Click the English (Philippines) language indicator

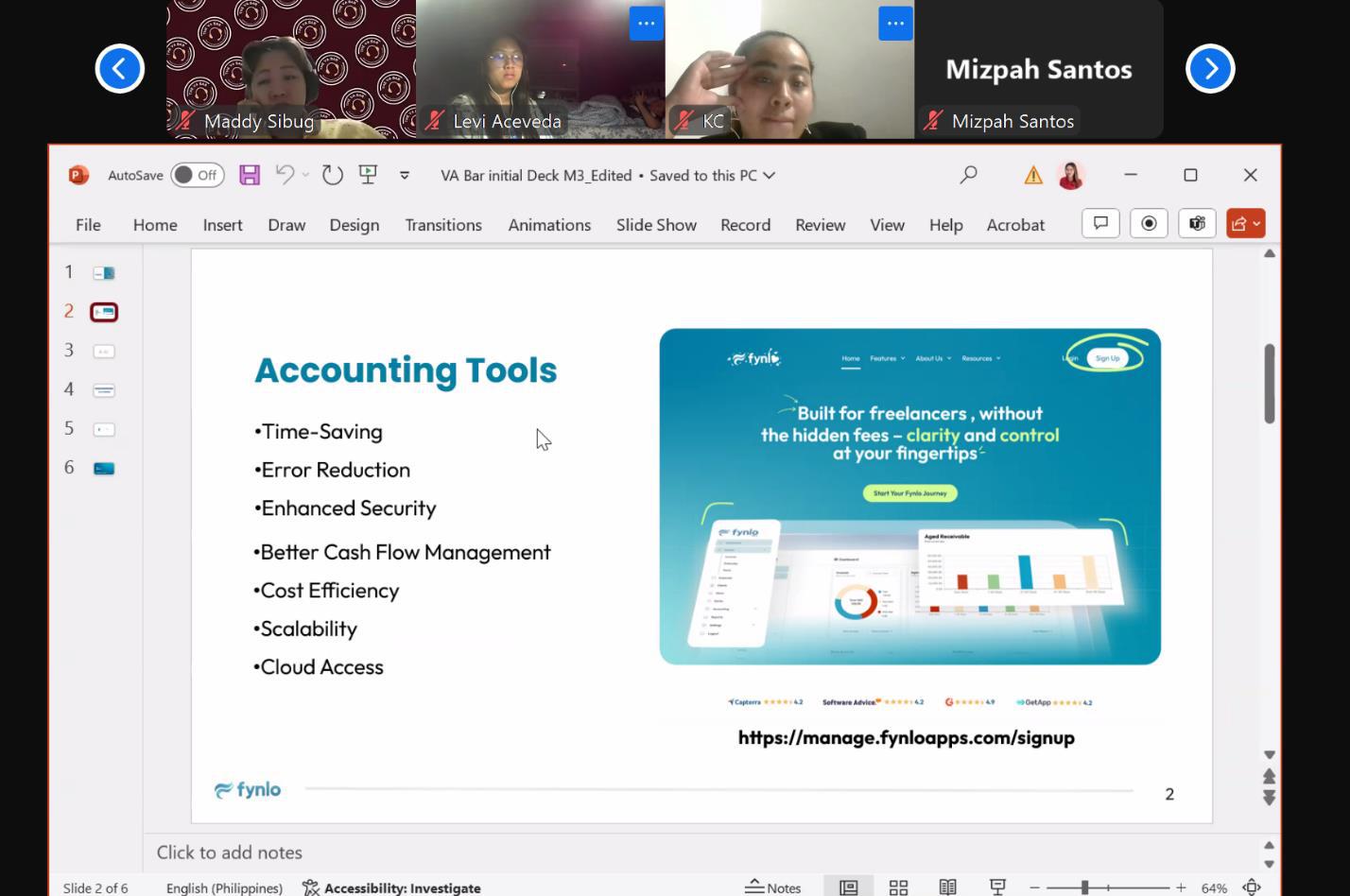tap(224, 887)
